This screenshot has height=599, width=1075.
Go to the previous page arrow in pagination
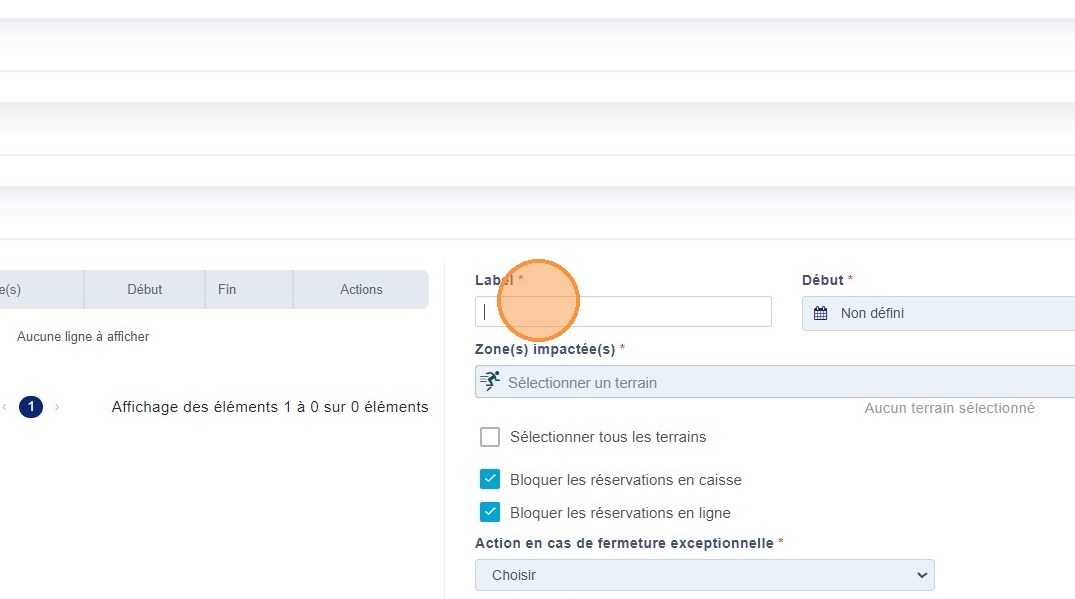[5, 407]
